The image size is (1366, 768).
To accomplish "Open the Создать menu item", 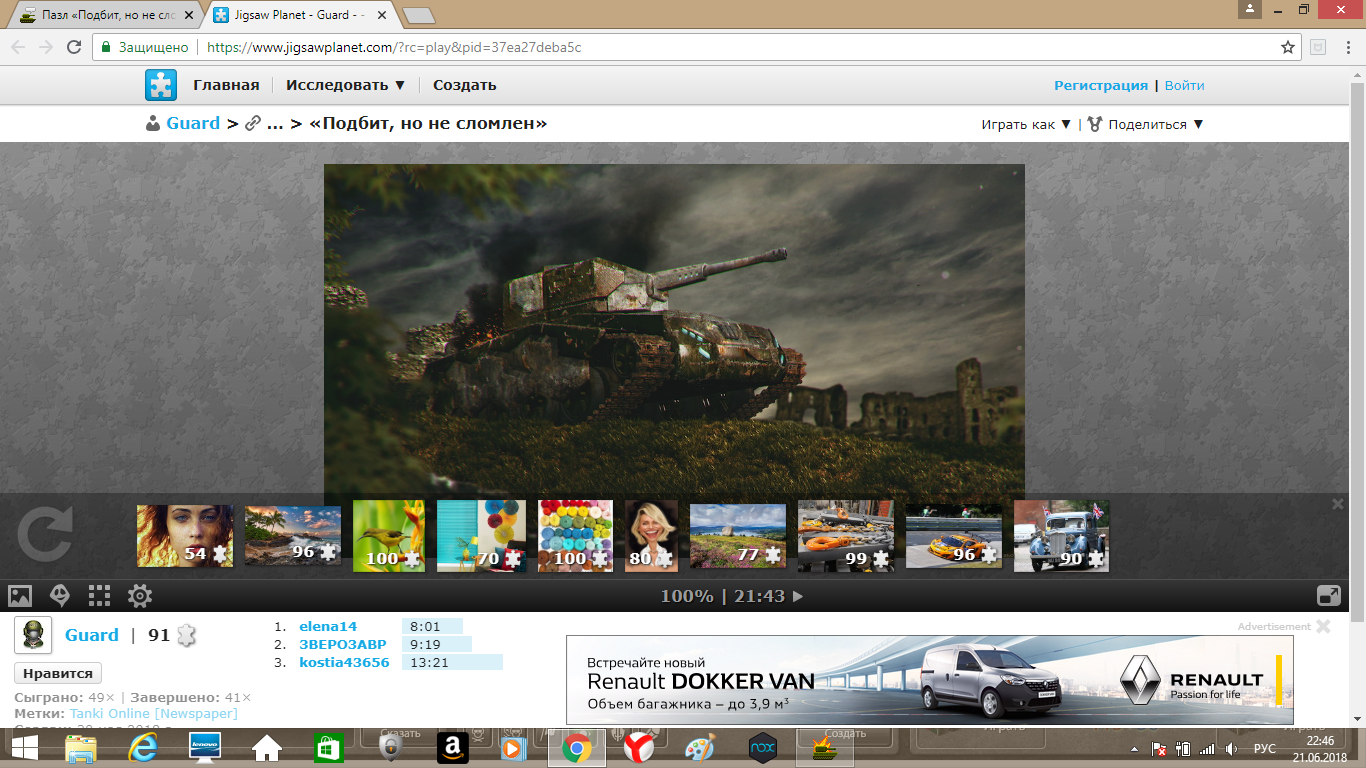I will coord(465,85).
